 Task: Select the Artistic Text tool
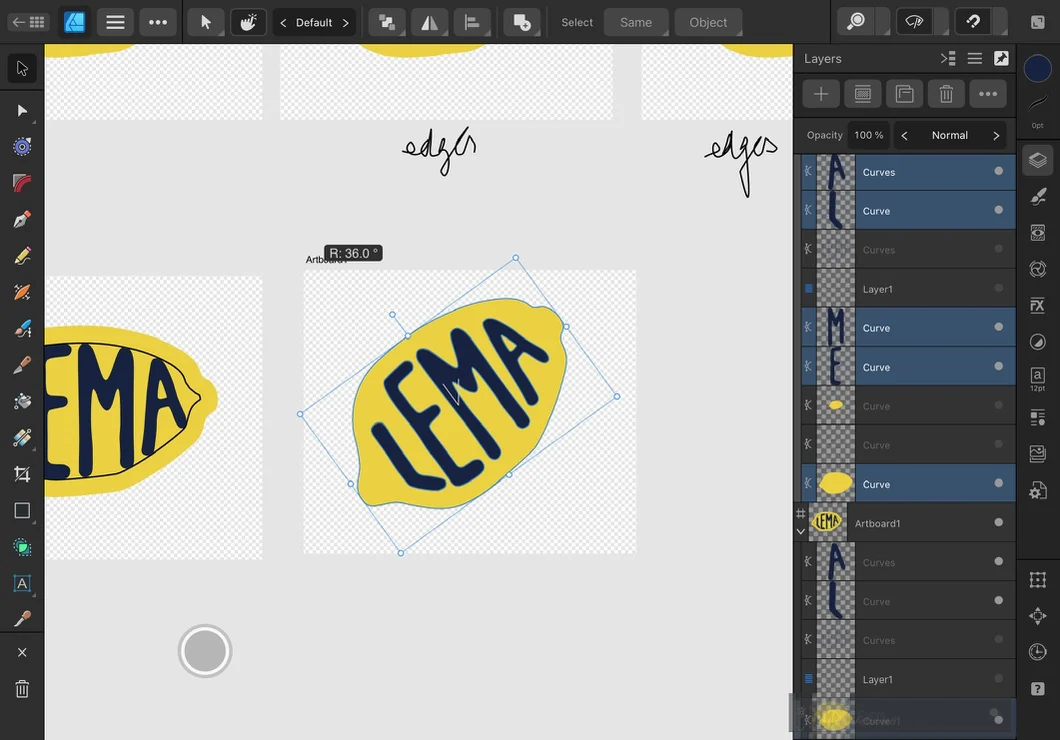point(22,583)
